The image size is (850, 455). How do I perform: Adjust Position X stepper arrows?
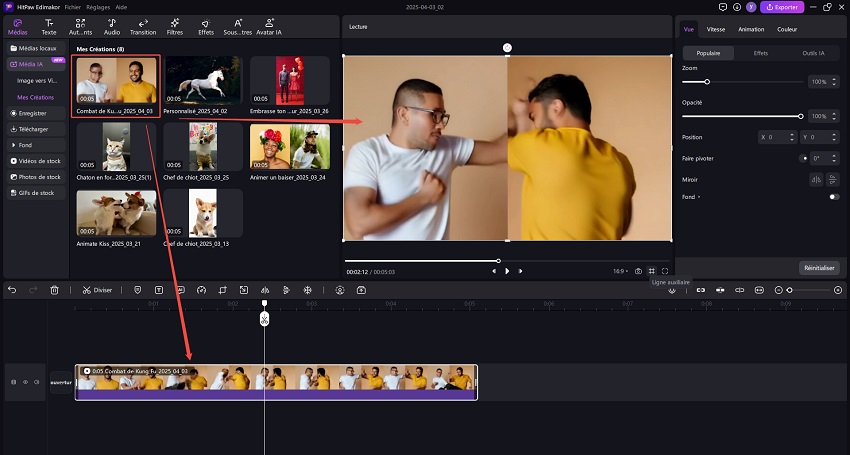[792, 137]
